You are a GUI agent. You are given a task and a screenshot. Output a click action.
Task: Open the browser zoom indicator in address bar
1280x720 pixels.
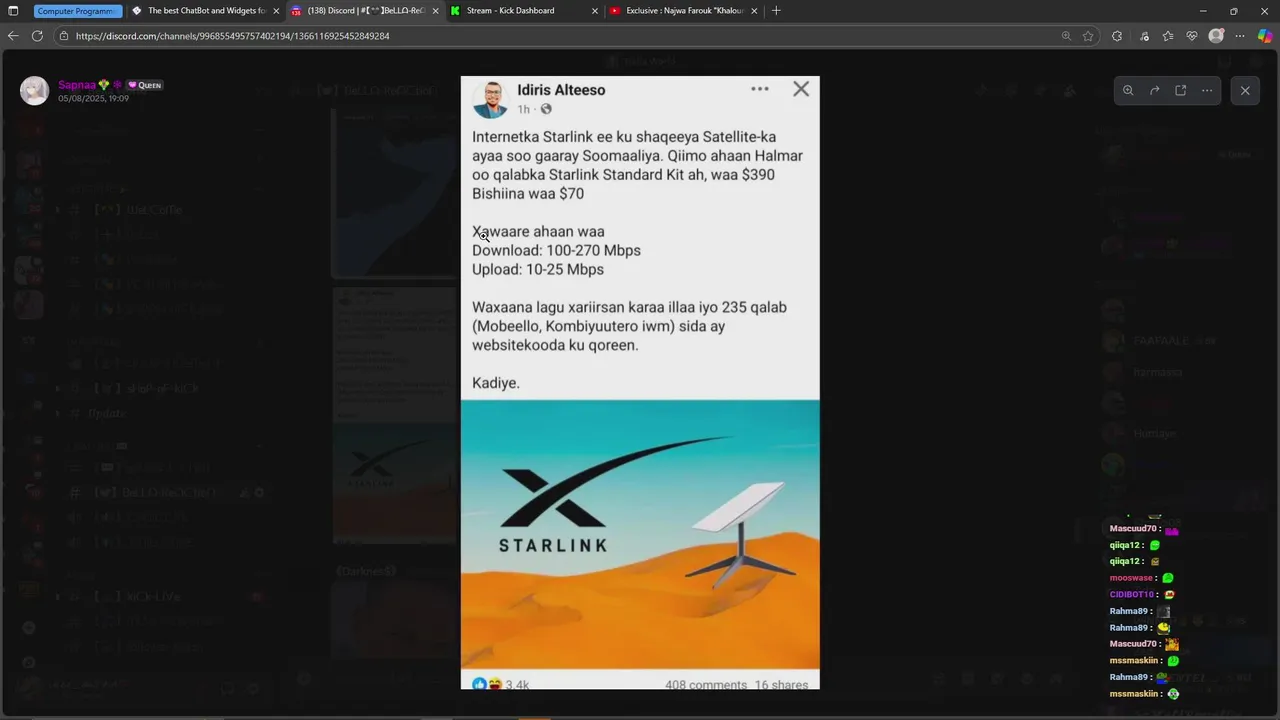tap(1066, 36)
